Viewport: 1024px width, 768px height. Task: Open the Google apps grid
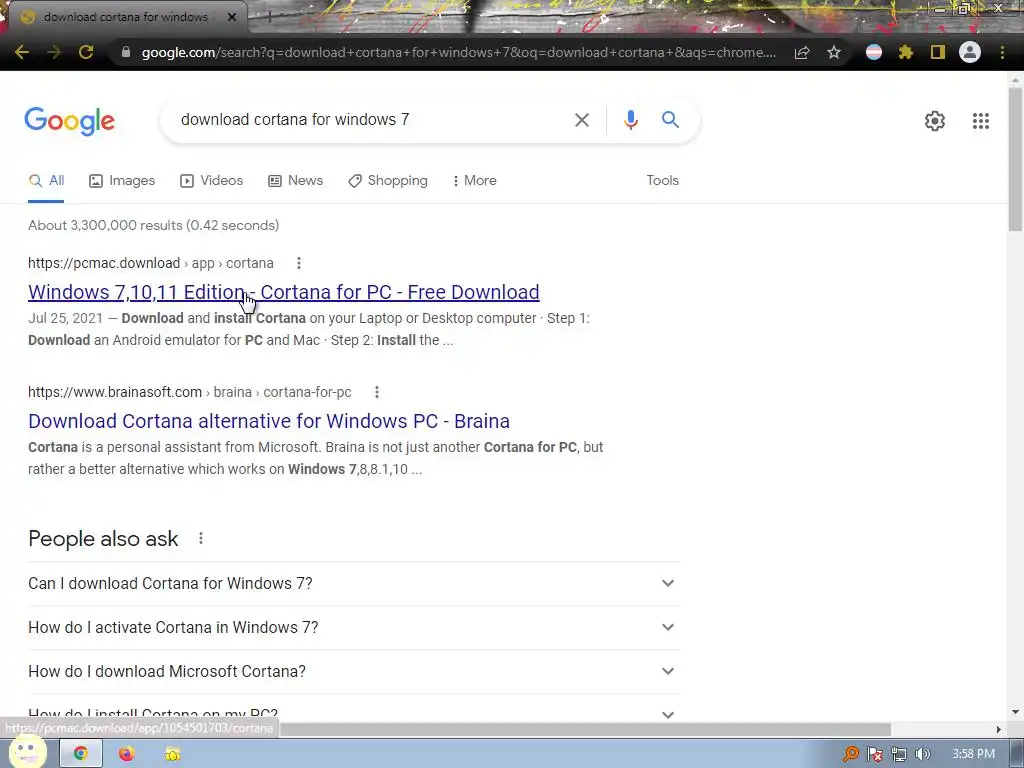tap(980, 121)
